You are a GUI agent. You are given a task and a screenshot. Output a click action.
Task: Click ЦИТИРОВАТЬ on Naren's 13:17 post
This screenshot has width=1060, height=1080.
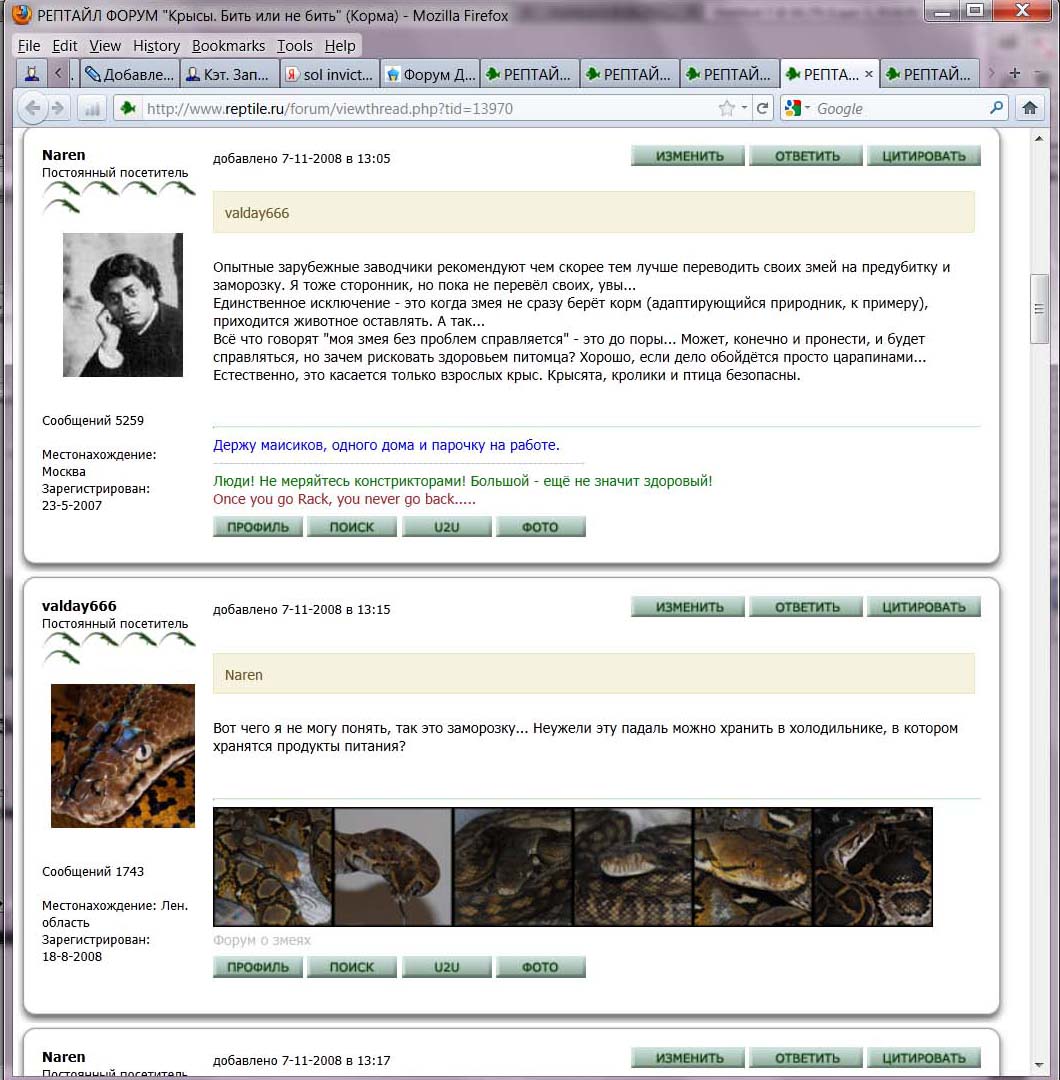pos(924,1057)
